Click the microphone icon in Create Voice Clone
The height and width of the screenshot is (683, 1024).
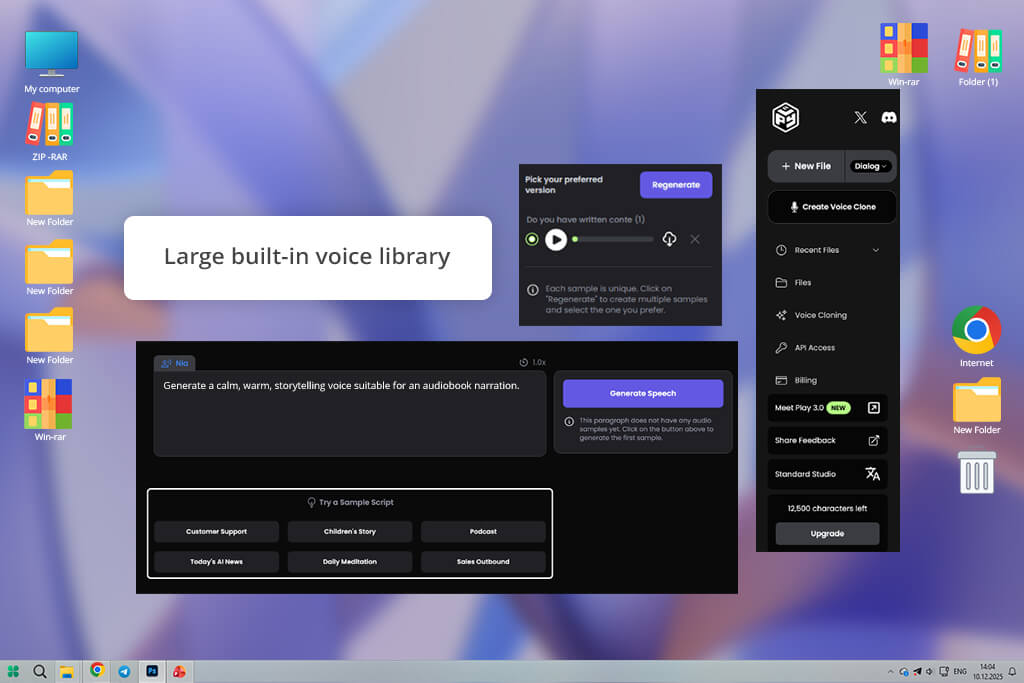[x=794, y=206]
